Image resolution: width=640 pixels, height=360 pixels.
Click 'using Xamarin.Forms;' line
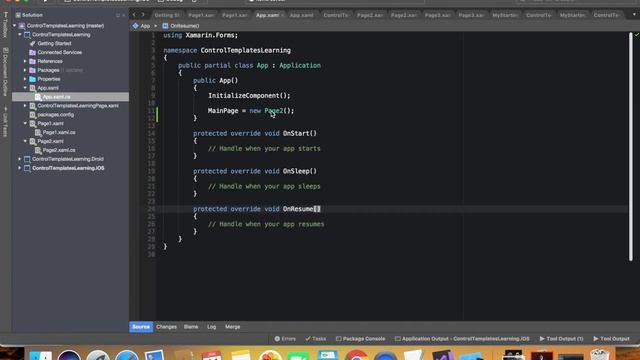pyautogui.click(x=200, y=35)
